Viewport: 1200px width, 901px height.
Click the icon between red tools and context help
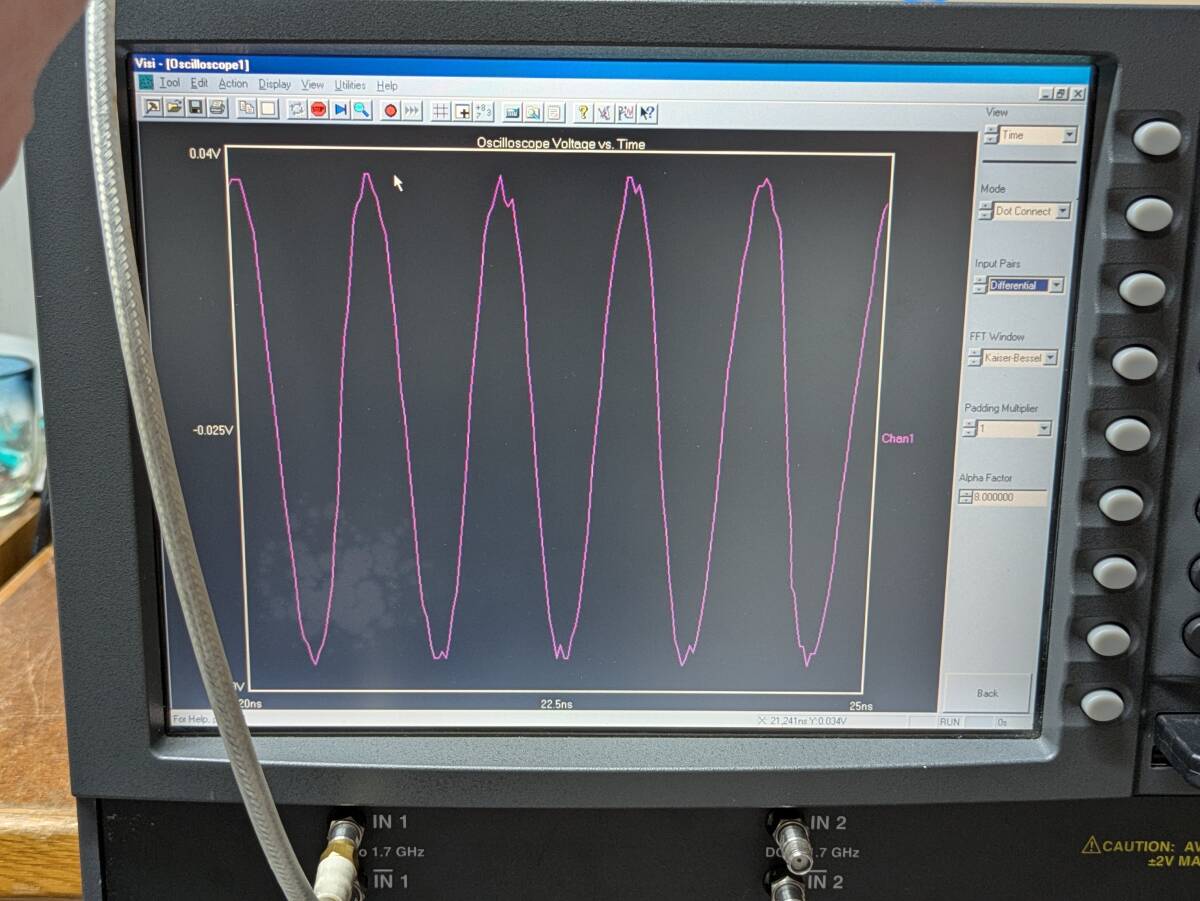625,112
